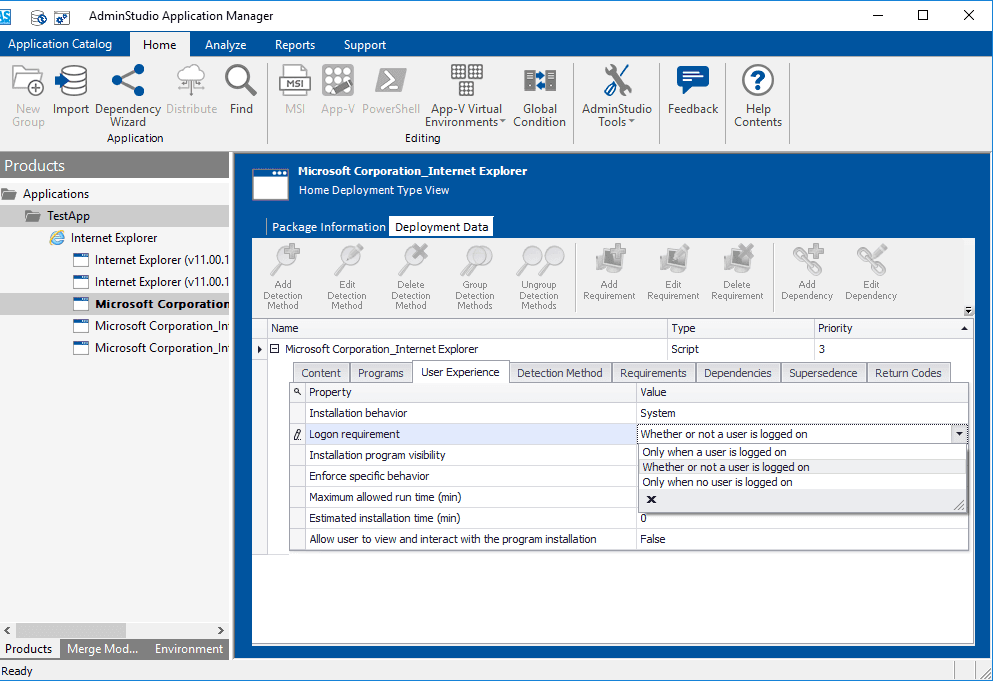The height and width of the screenshot is (681, 993).
Task: Sort by the Priority column header
Action: (x=893, y=328)
